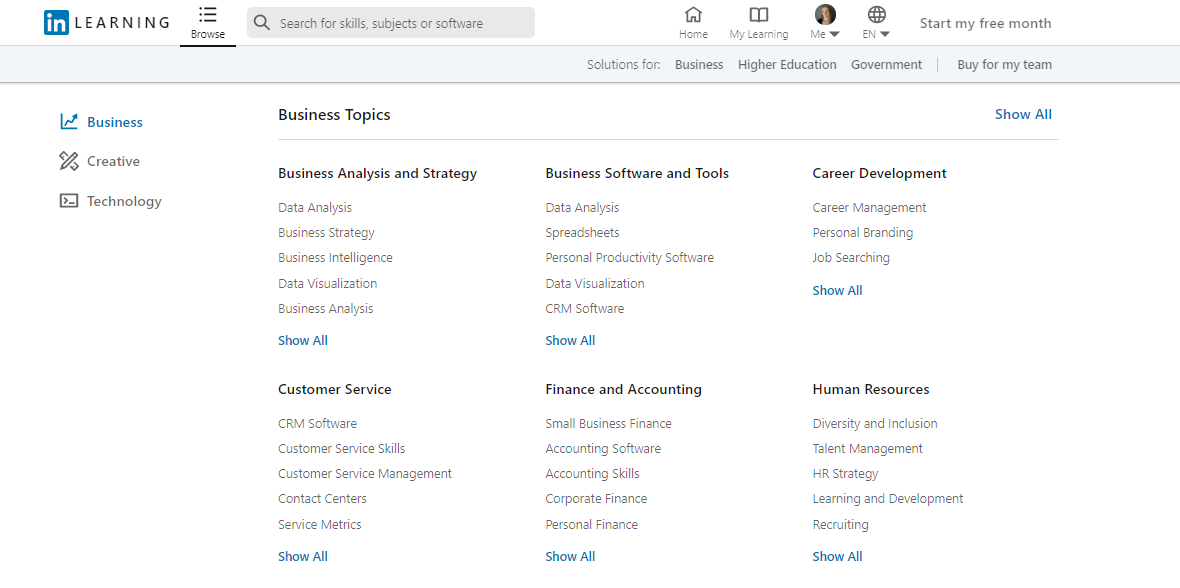Open Customer Service Skills topic

(x=342, y=449)
